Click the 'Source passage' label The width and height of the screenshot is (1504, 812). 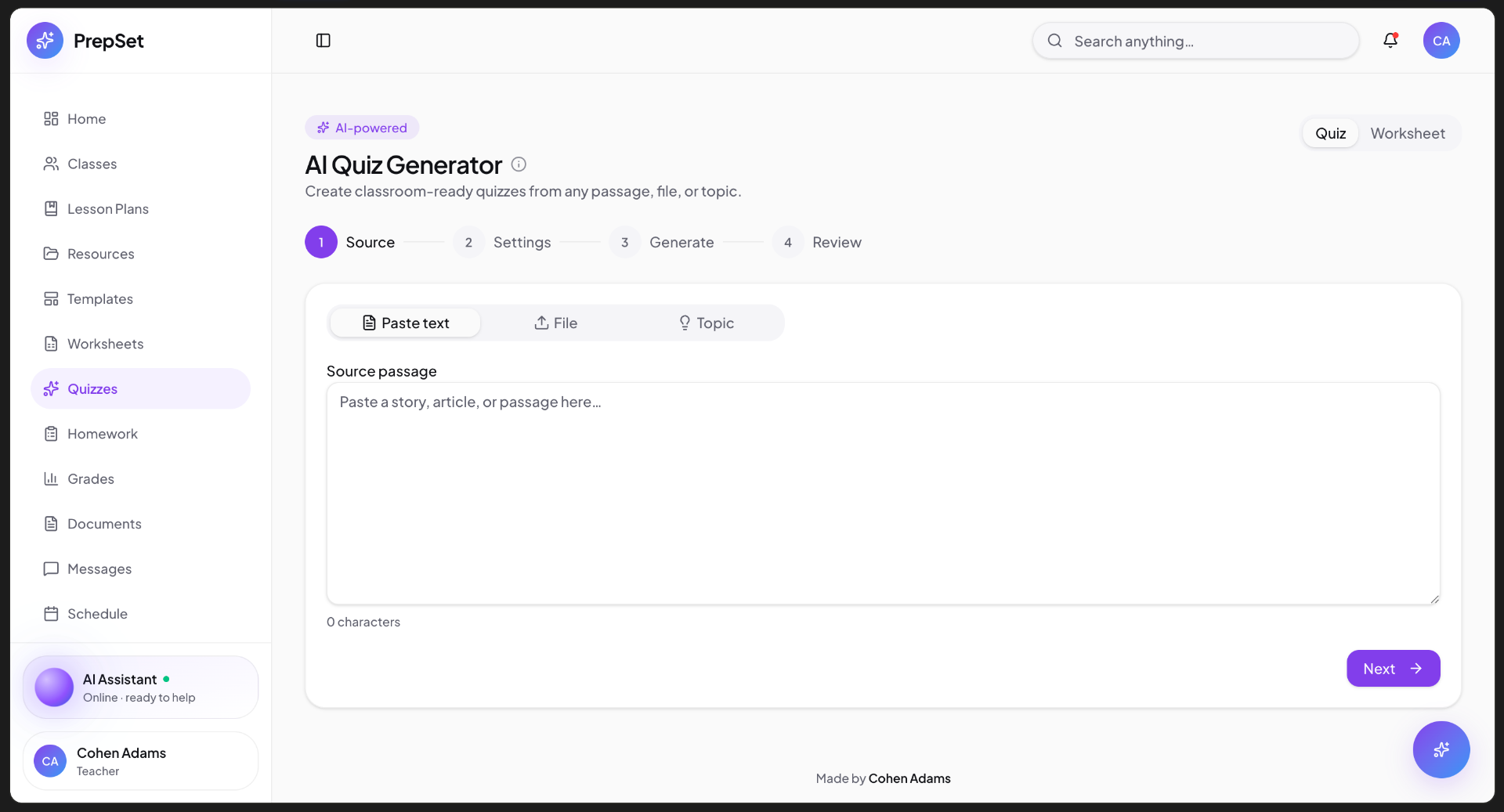coord(381,371)
